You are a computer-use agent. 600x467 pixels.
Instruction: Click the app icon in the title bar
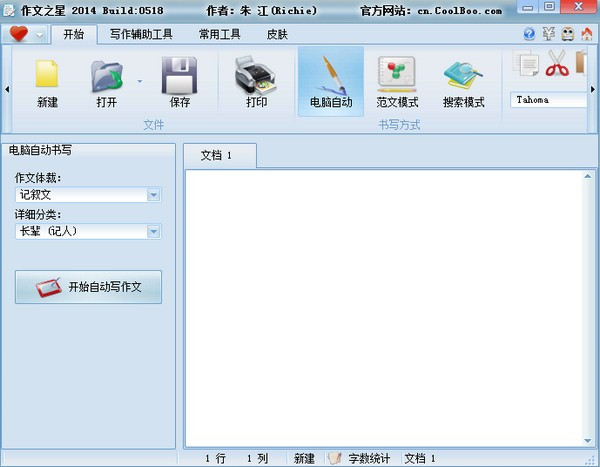8,11
